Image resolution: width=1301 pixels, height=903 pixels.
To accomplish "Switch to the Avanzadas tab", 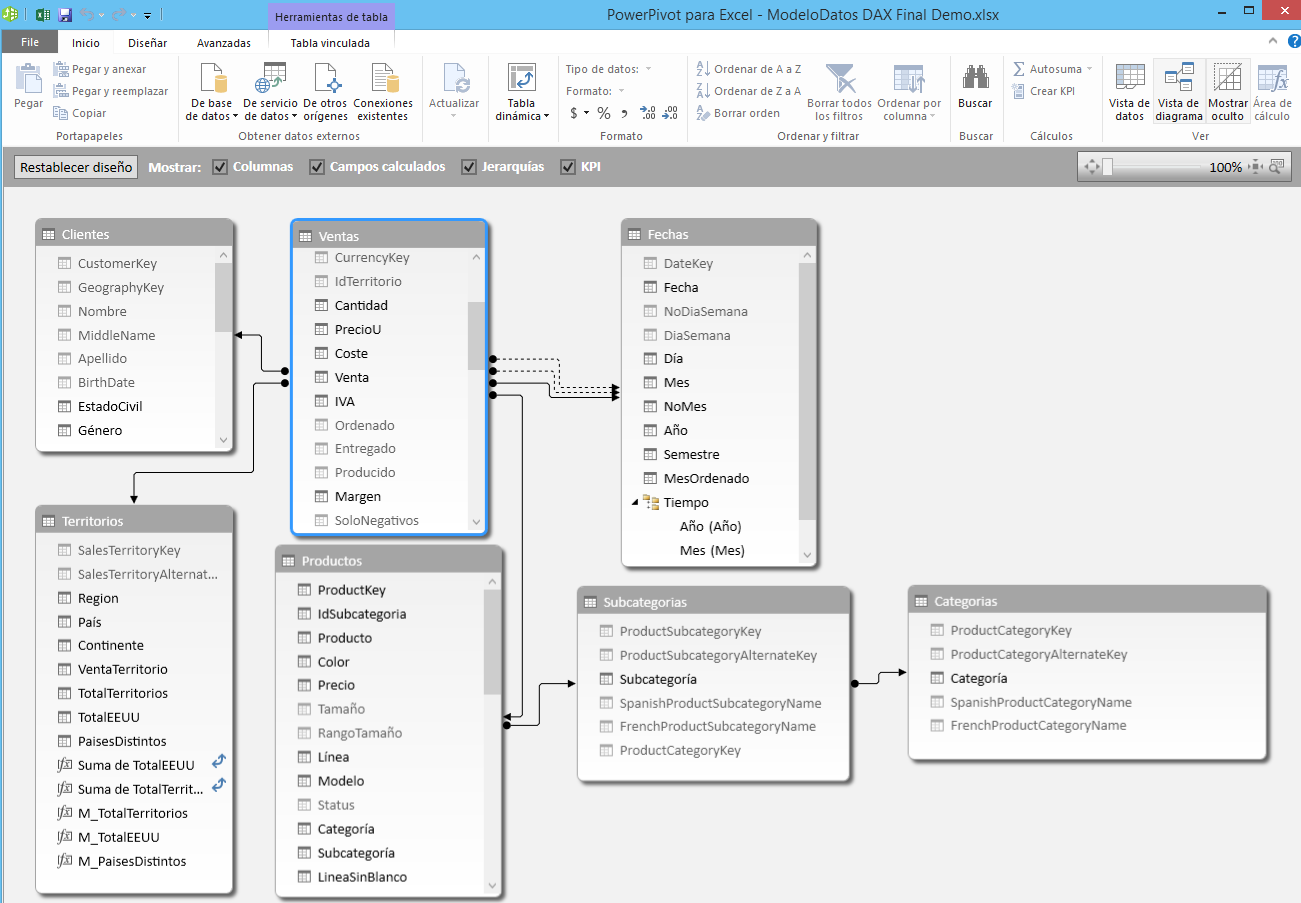I will pyautogui.click(x=224, y=43).
